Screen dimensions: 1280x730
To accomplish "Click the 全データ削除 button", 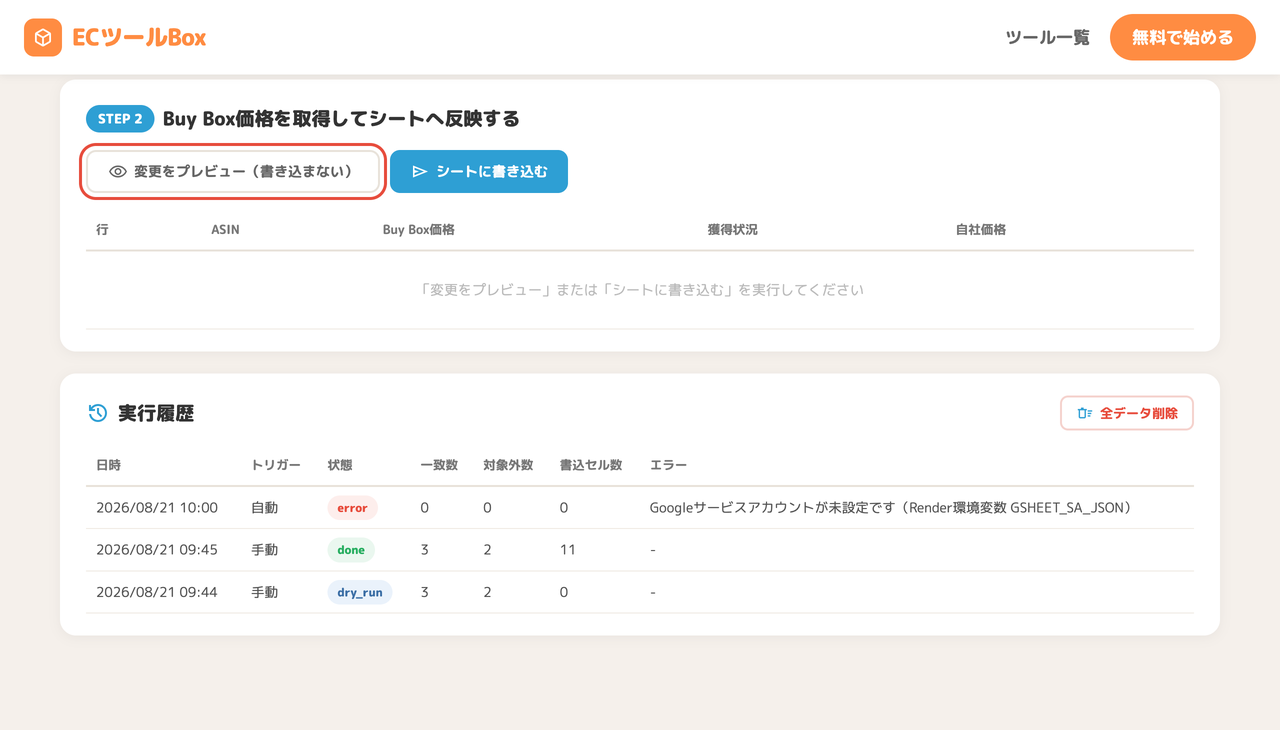I will tap(1127, 413).
